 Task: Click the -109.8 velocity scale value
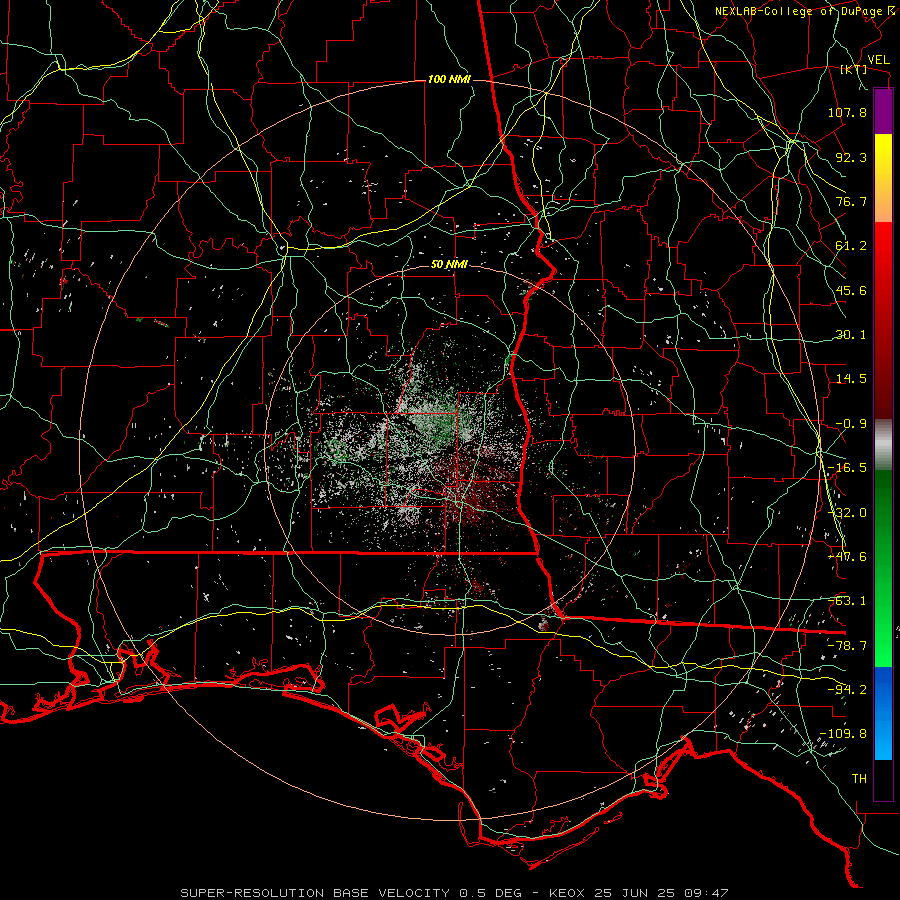click(x=843, y=734)
